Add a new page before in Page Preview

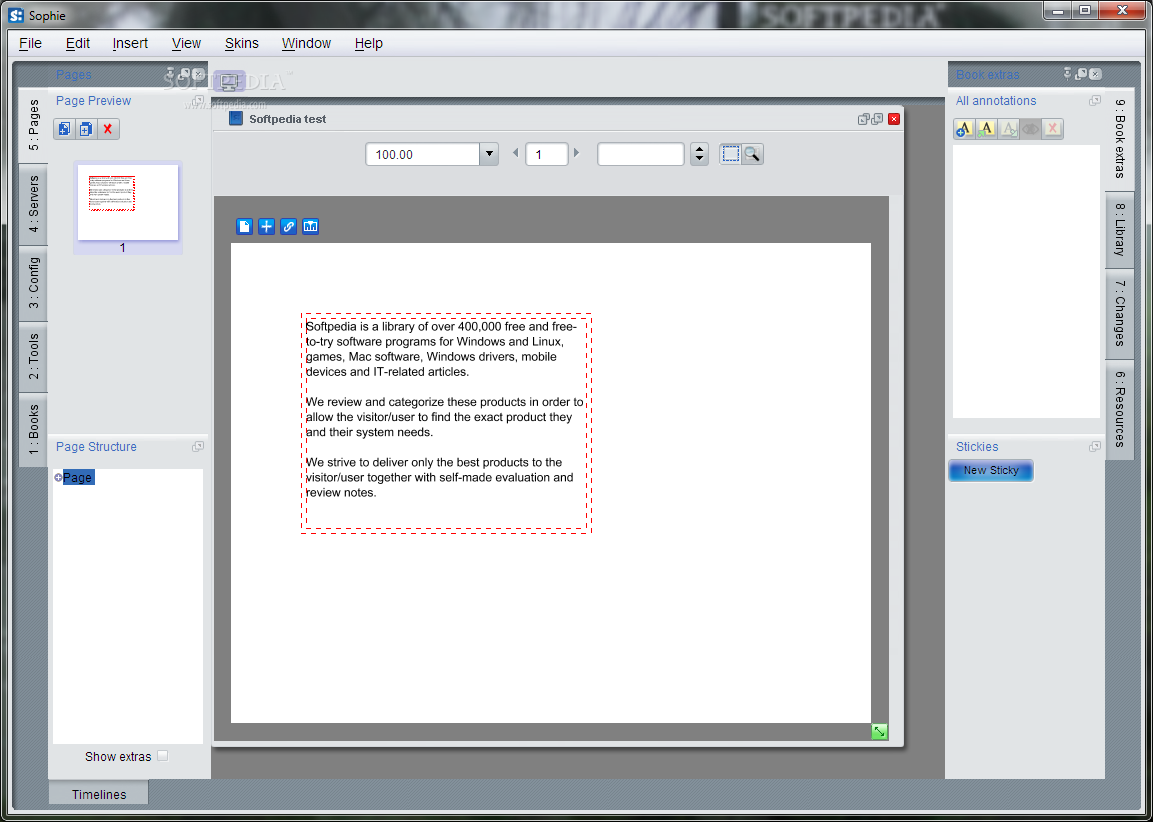(x=65, y=129)
